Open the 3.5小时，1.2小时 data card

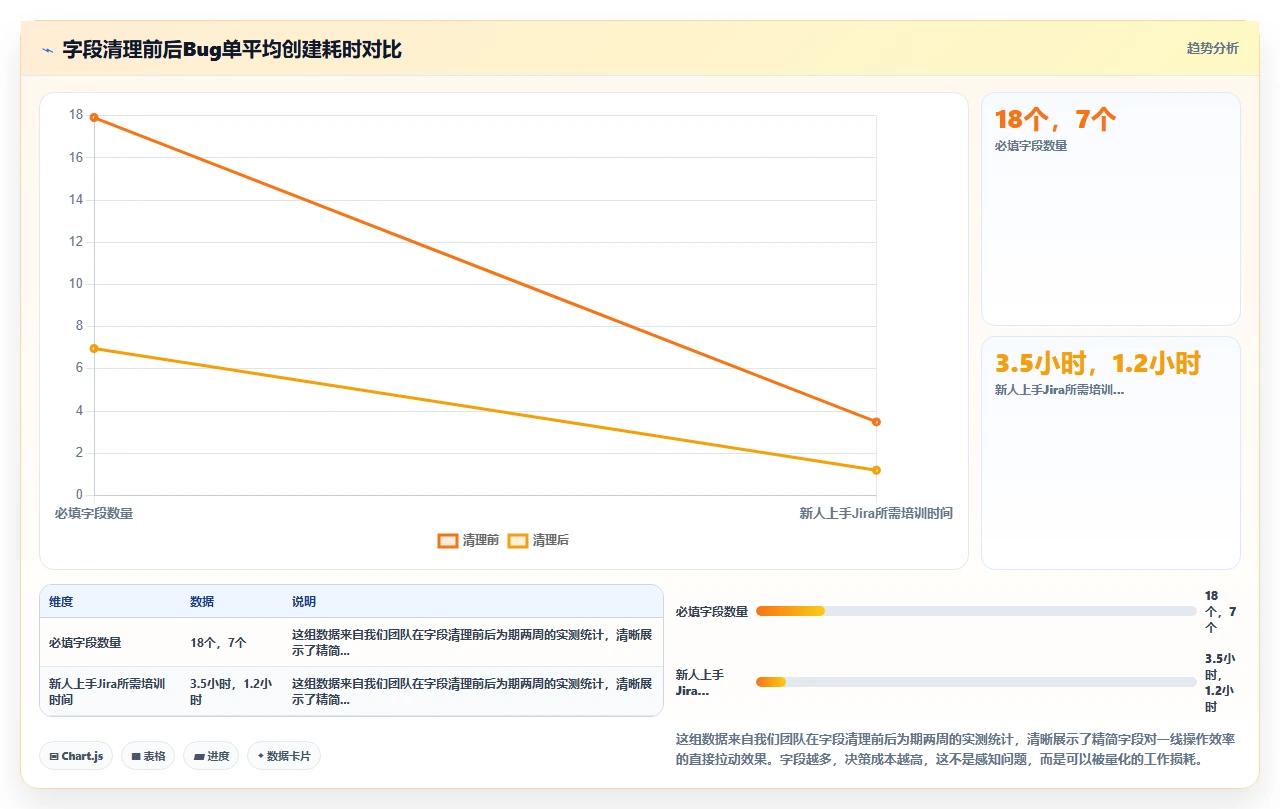(1111, 453)
